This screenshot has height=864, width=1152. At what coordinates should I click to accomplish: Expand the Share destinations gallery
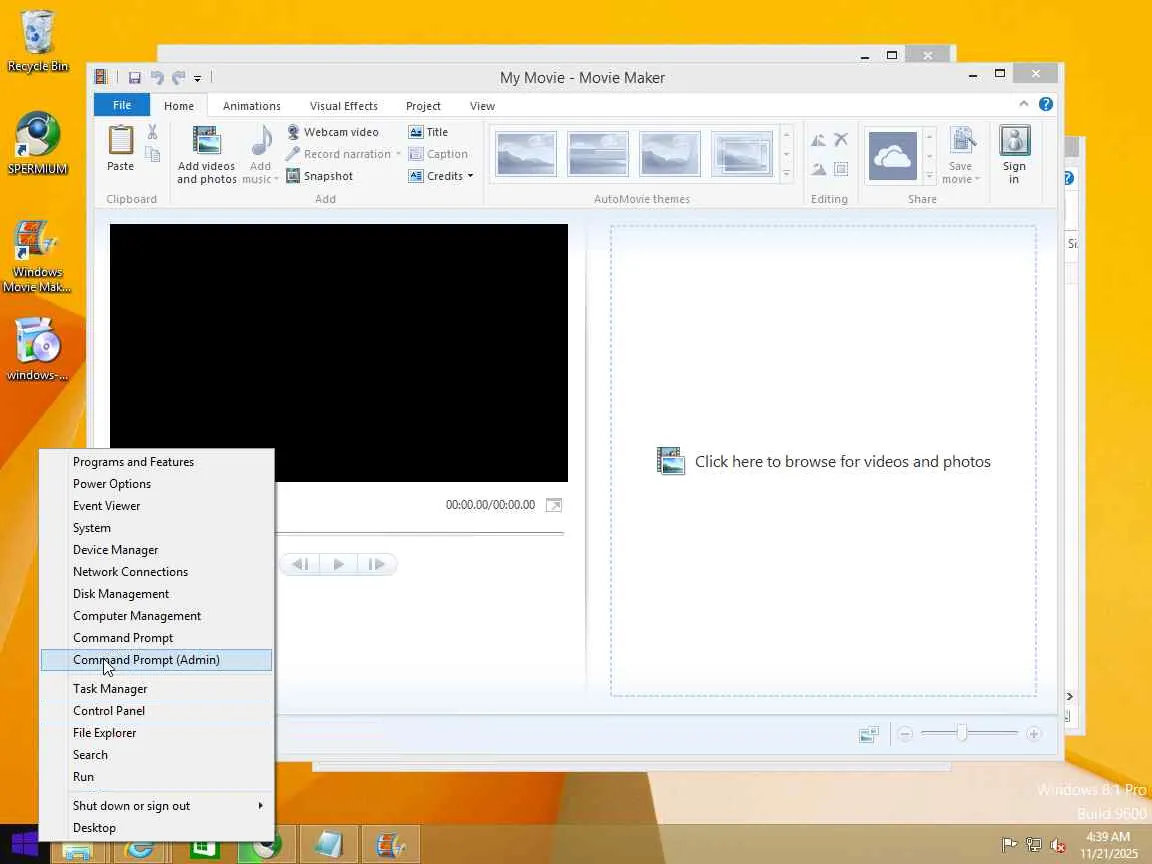click(929, 176)
